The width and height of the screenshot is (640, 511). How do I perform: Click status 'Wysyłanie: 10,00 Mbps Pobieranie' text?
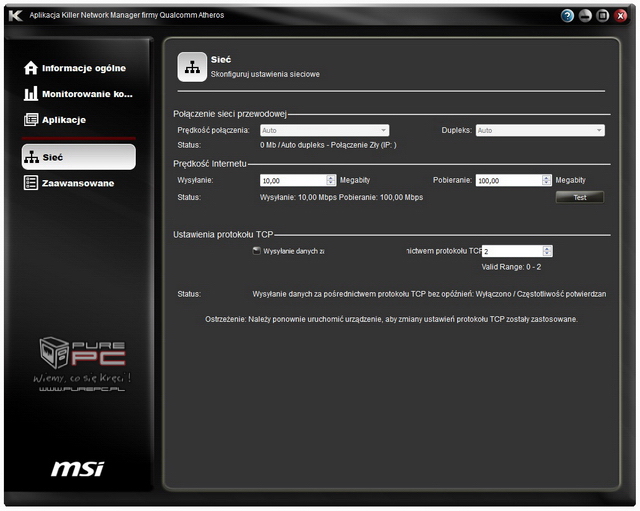point(341,197)
